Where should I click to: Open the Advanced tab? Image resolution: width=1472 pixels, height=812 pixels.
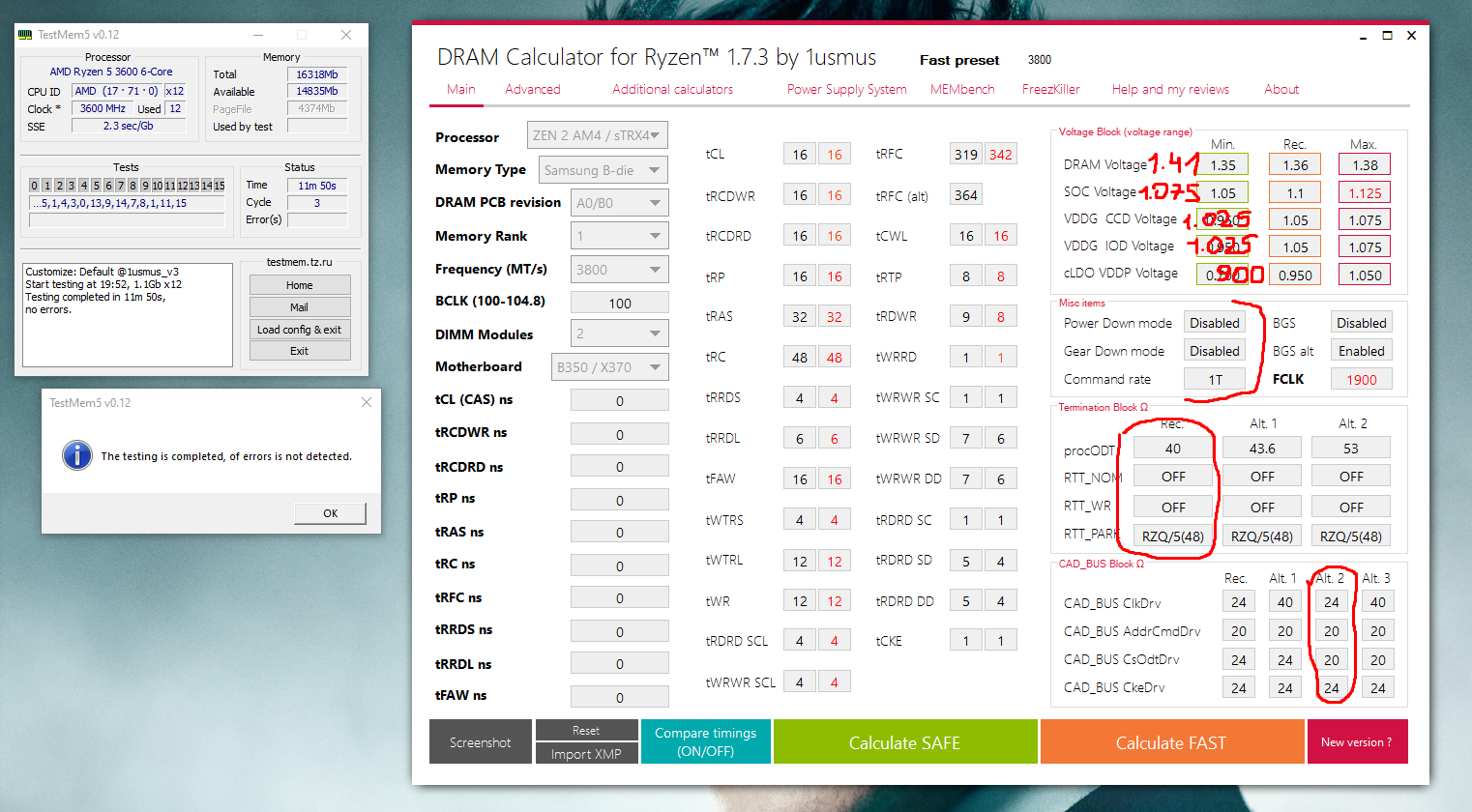(x=533, y=89)
